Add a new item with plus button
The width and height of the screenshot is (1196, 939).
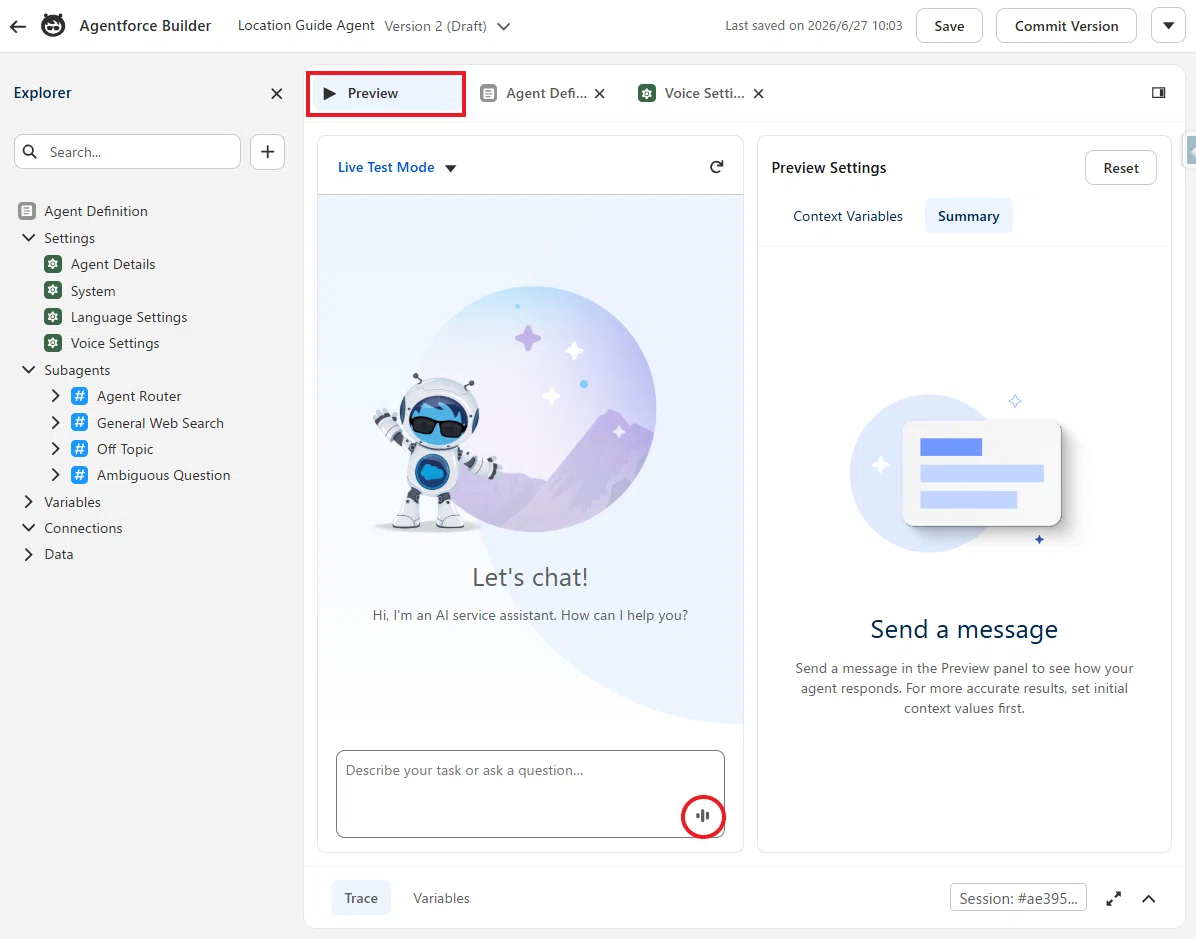click(x=267, y=152)
